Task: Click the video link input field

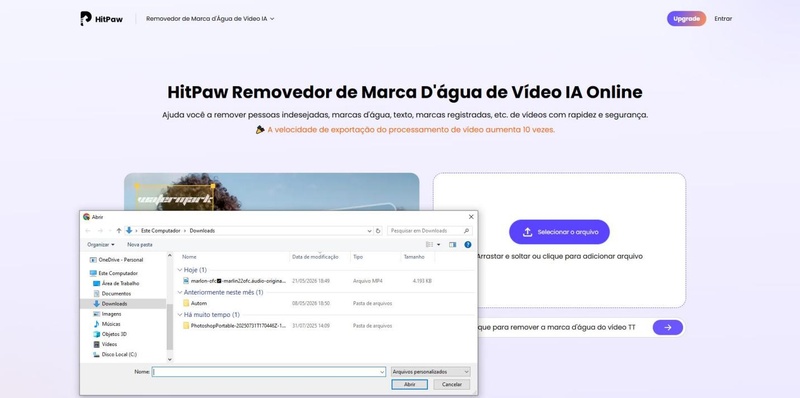Action: [561, 328]
